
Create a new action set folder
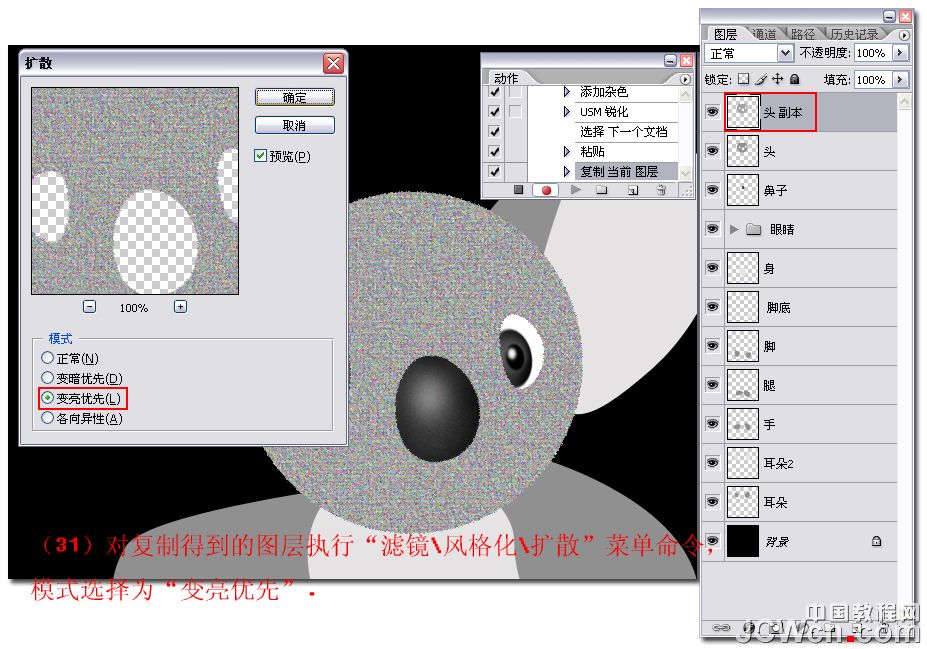pyautogui.click(x=602, y=190)
